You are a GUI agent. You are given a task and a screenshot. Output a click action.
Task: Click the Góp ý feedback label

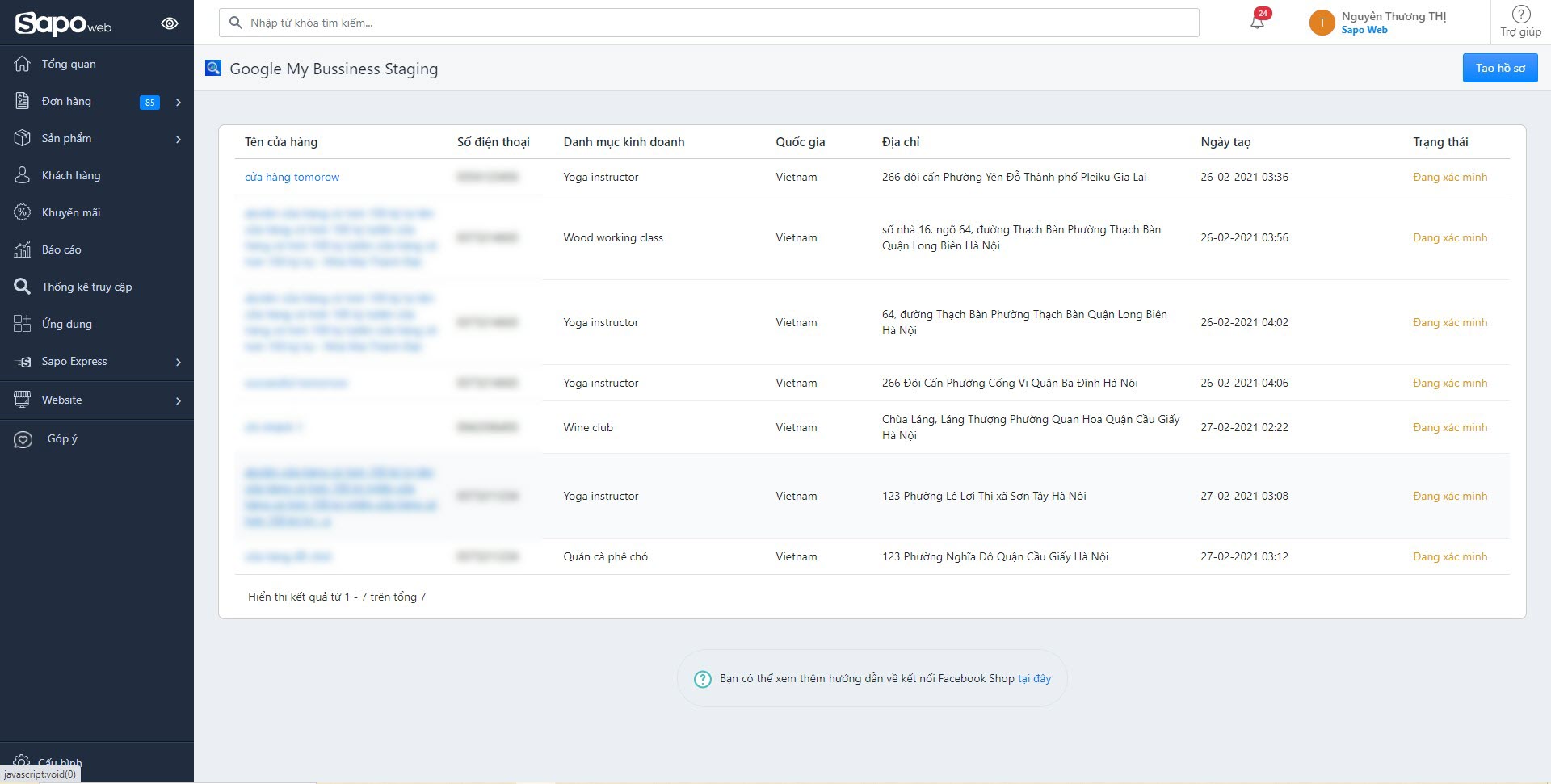pos(62,438)
